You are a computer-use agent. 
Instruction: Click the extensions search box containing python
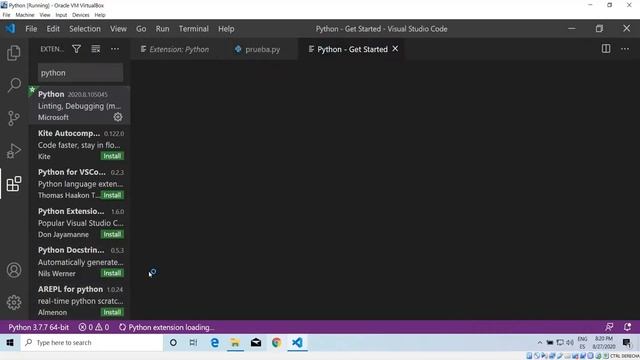pyautogui.click(x=80, y=73)
